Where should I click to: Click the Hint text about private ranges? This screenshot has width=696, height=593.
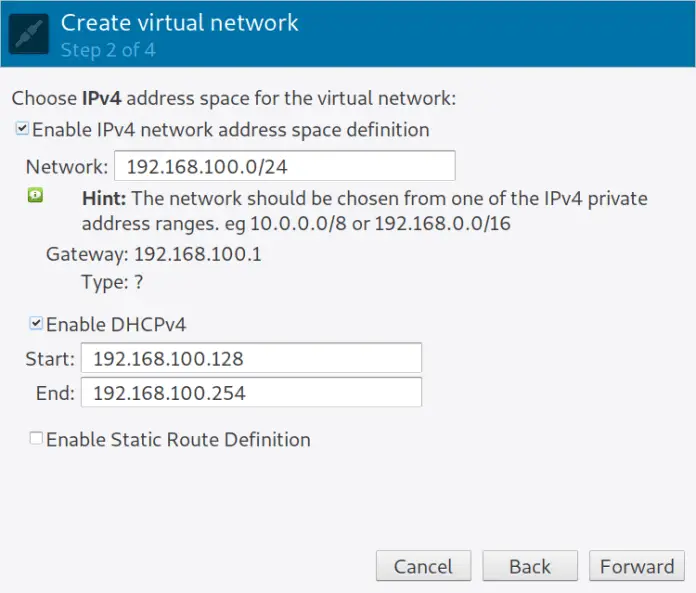coord(364,211)
